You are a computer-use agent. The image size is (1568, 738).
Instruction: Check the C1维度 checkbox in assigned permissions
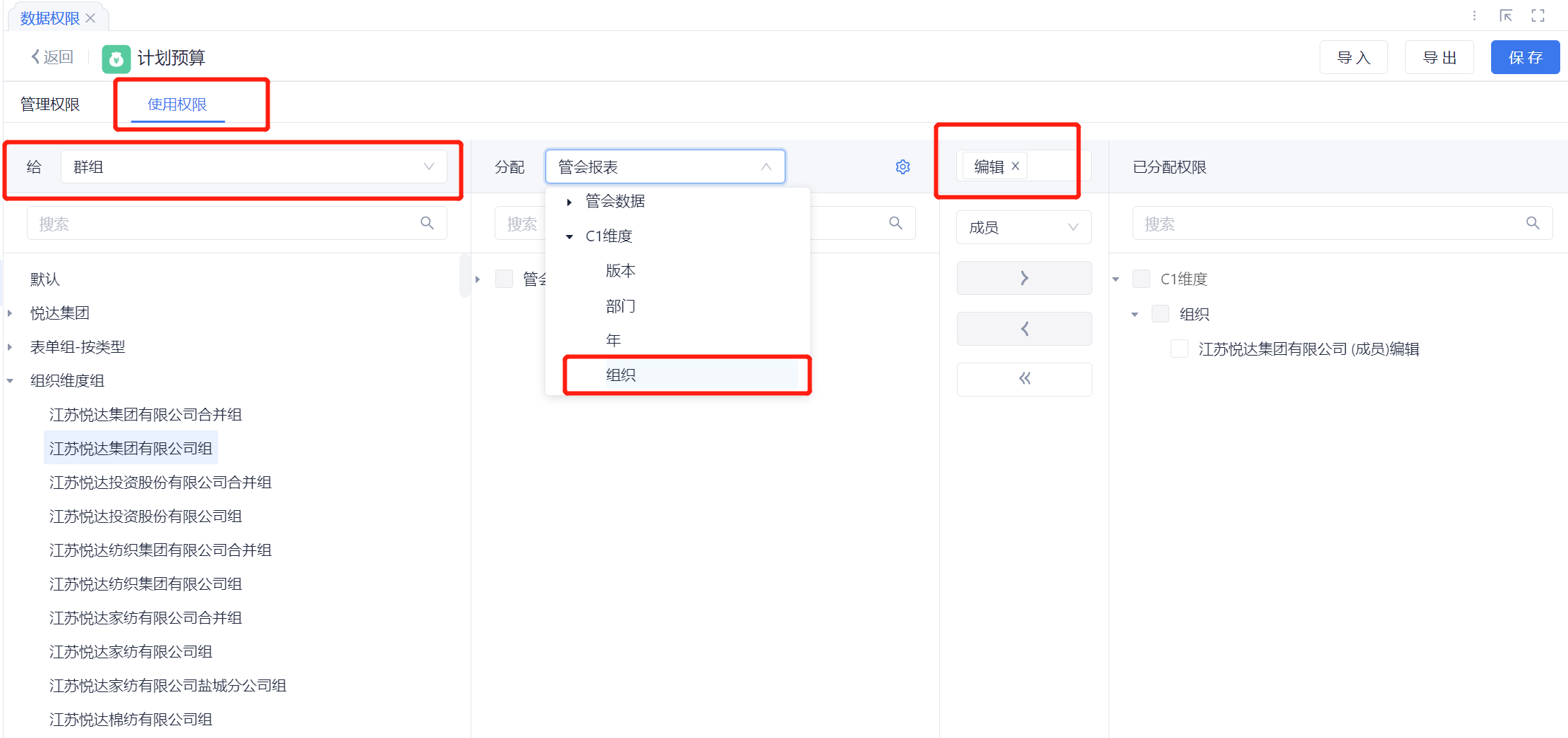[x=1141, y=279]
